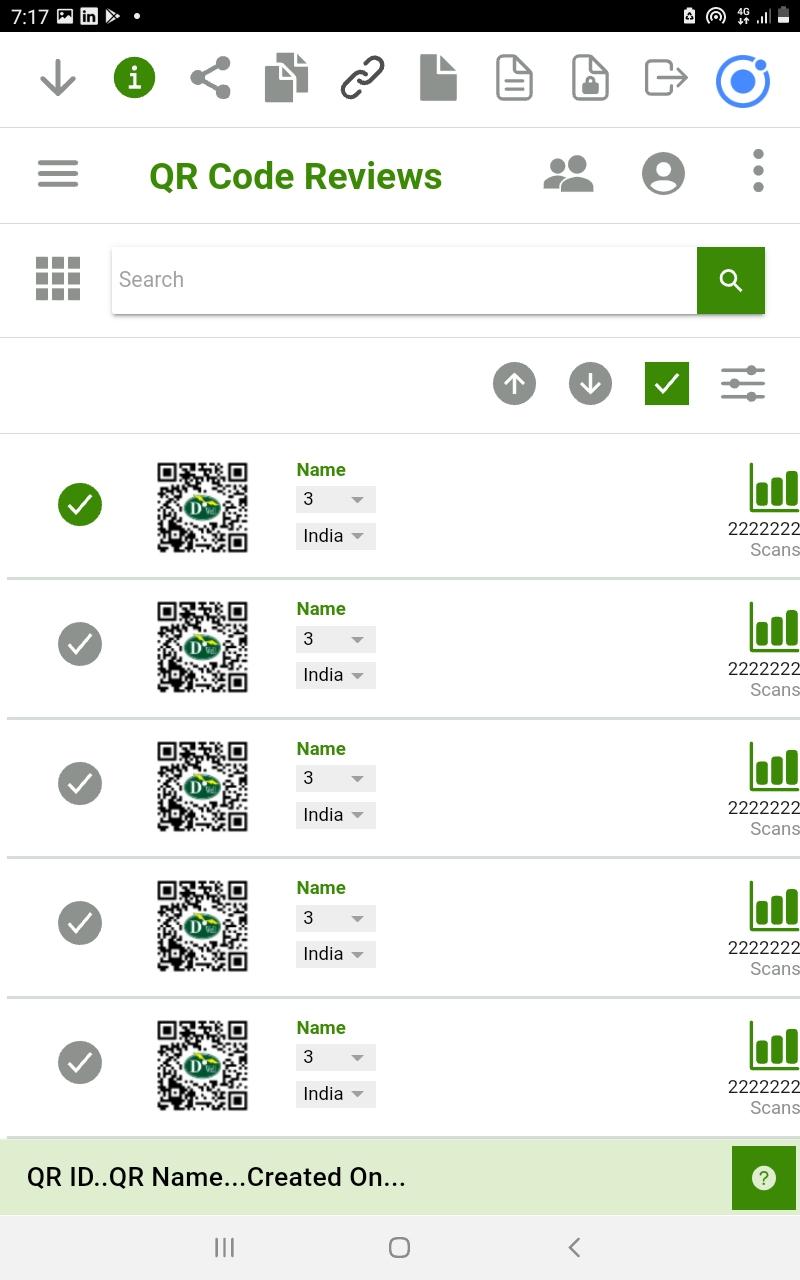This screenshot has width=800, height=1280.
Task: Expand the India dropdown in first row
Action: click(336, 536)
